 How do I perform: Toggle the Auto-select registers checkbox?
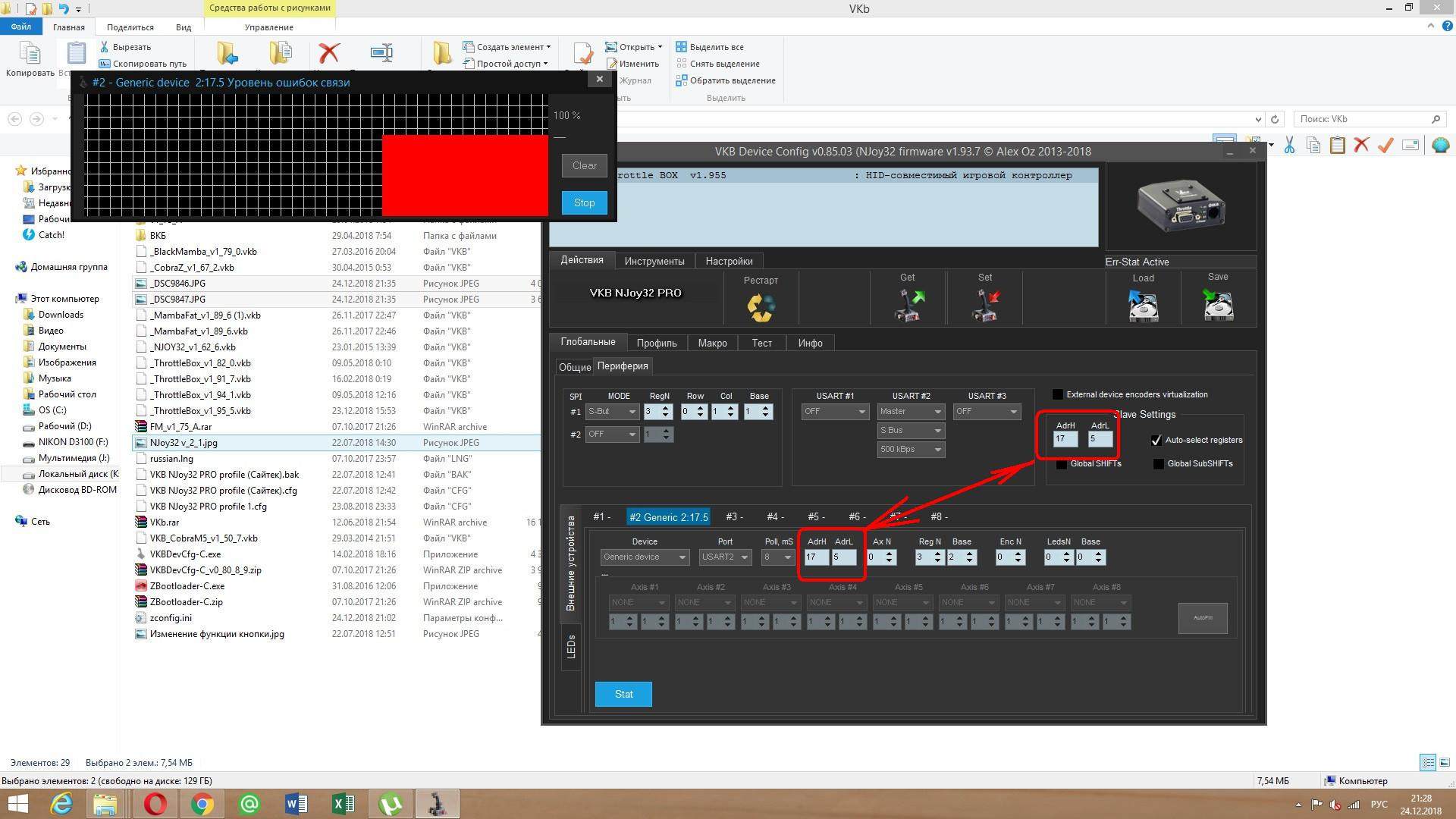click(1156, 440)
